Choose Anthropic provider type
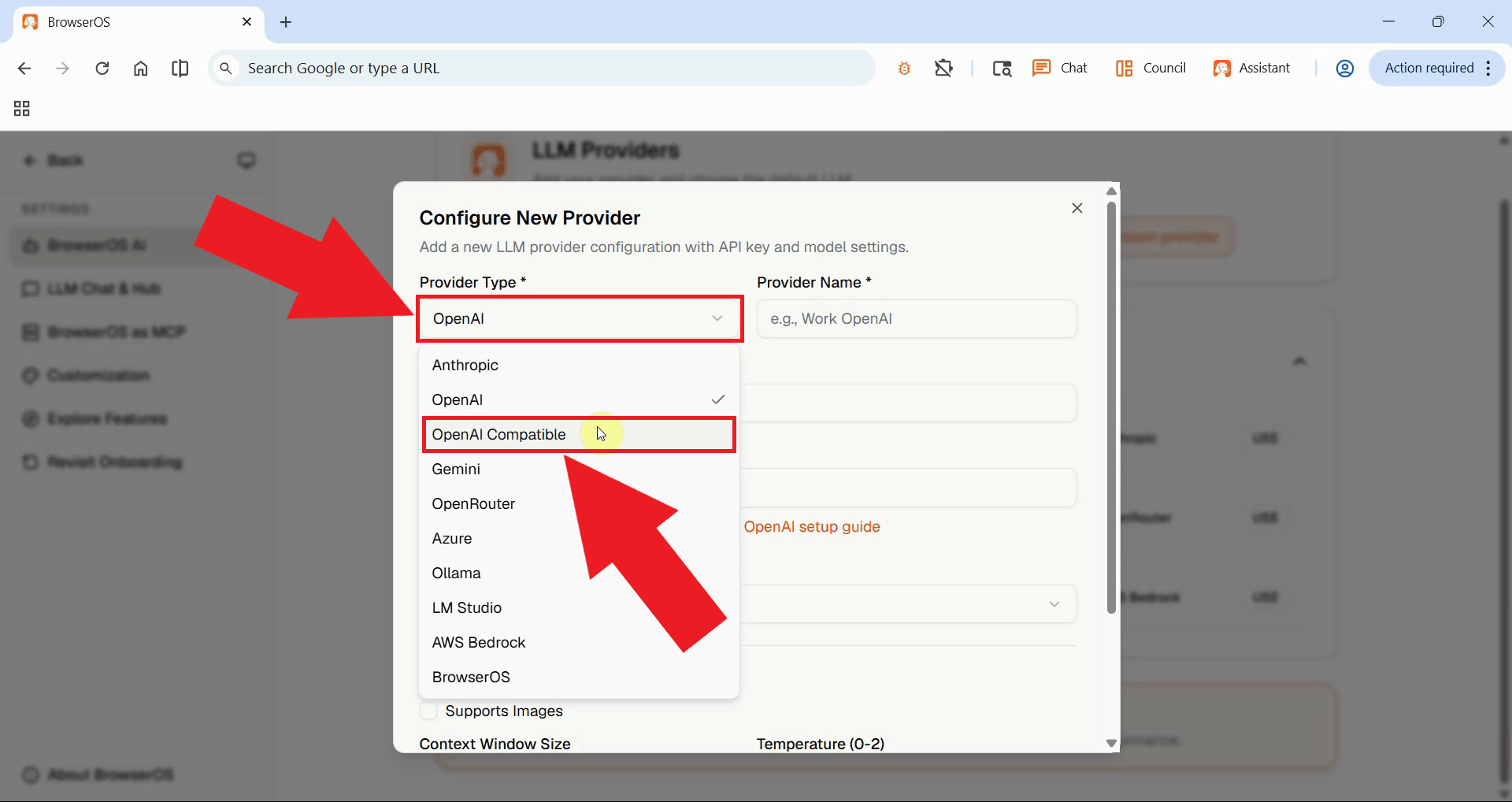Screen dimensions: 1512x802 [x=465, y=366]
